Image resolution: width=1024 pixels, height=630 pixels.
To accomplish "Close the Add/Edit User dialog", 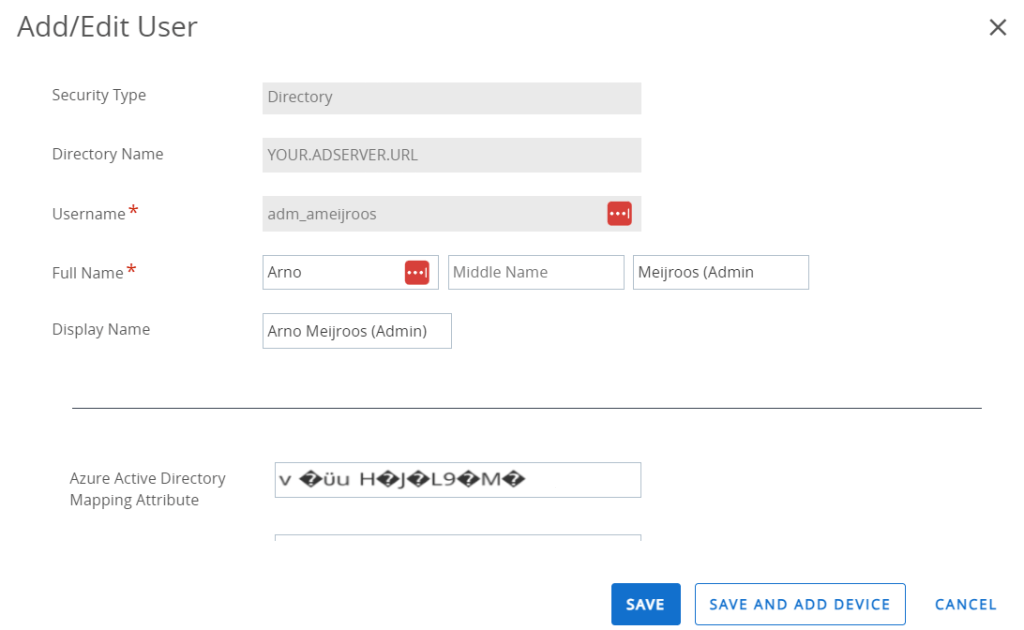I will coord(997,28).
